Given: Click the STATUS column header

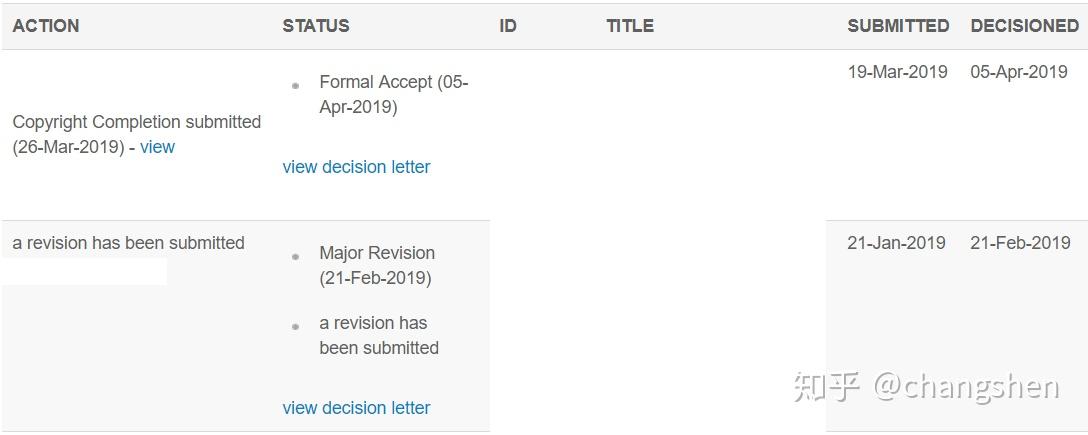Looking at the screenshot, I should (x=316, y=26).
